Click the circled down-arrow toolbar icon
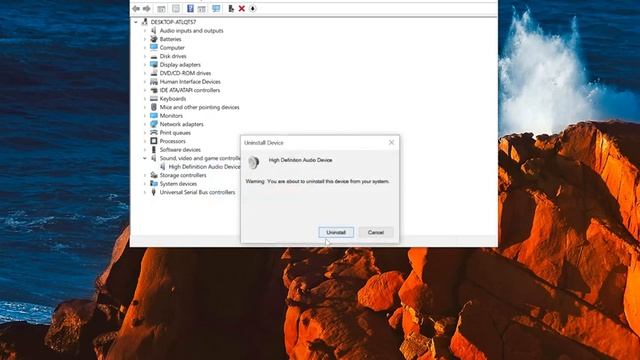Viewport: 640px width, 360px height. pos(253,9)
